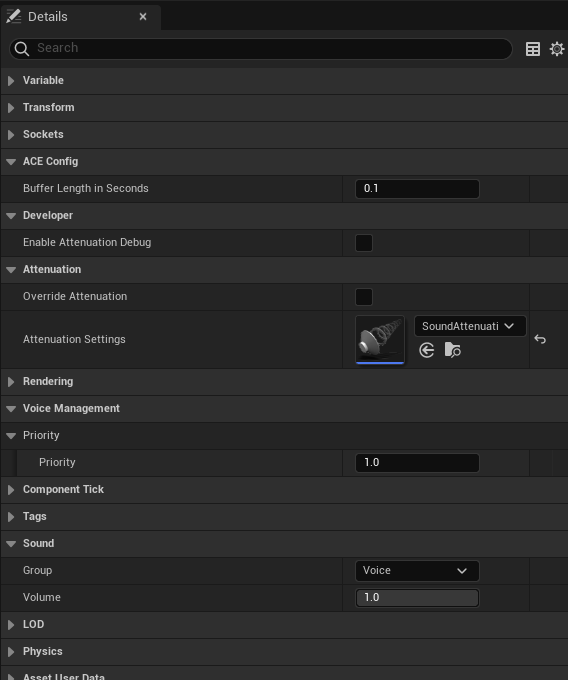Click the Enable Attenuation Debug label
Image resolution: width=568 pixels, height=680 pixels.
(x=87, y=242)
